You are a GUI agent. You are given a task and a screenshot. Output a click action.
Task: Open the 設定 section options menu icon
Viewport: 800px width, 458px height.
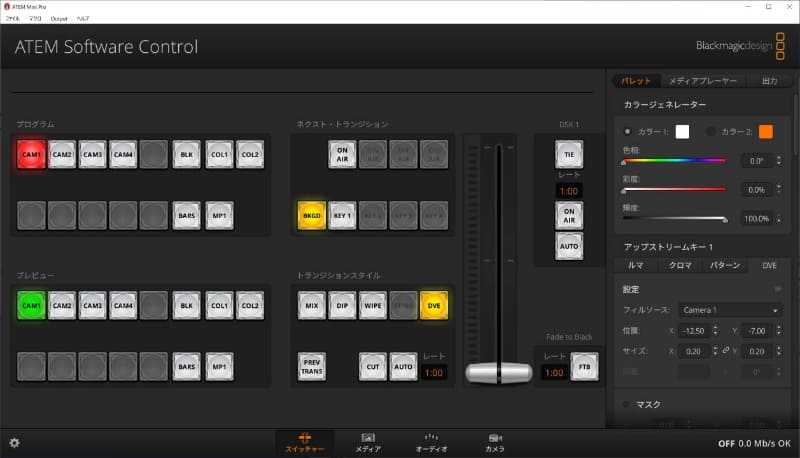point(777,289)
